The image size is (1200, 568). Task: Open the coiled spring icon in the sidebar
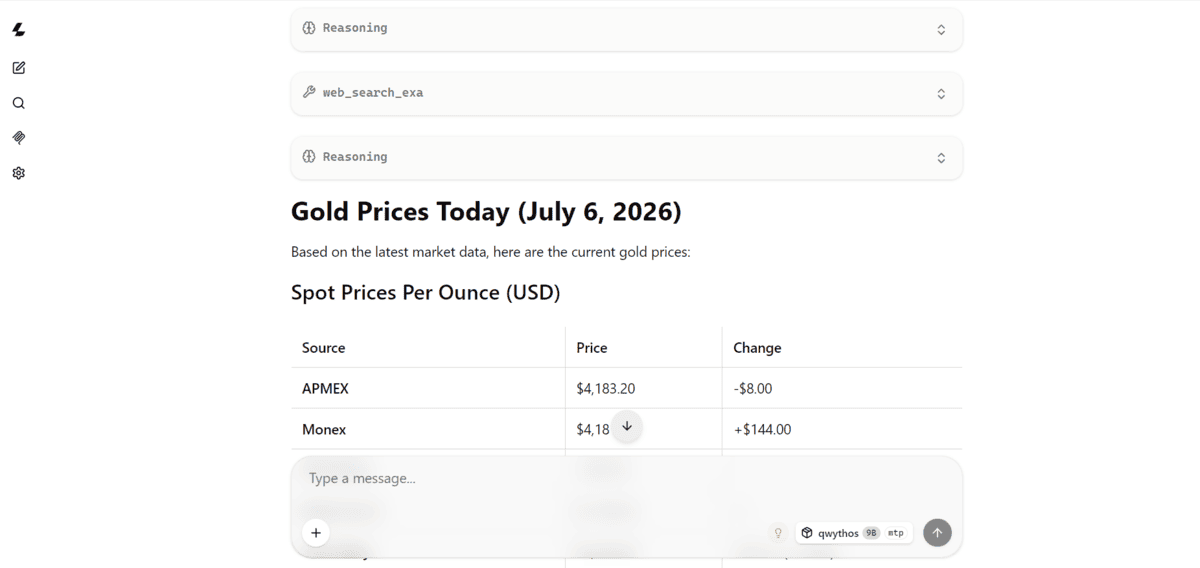[19, 138]
